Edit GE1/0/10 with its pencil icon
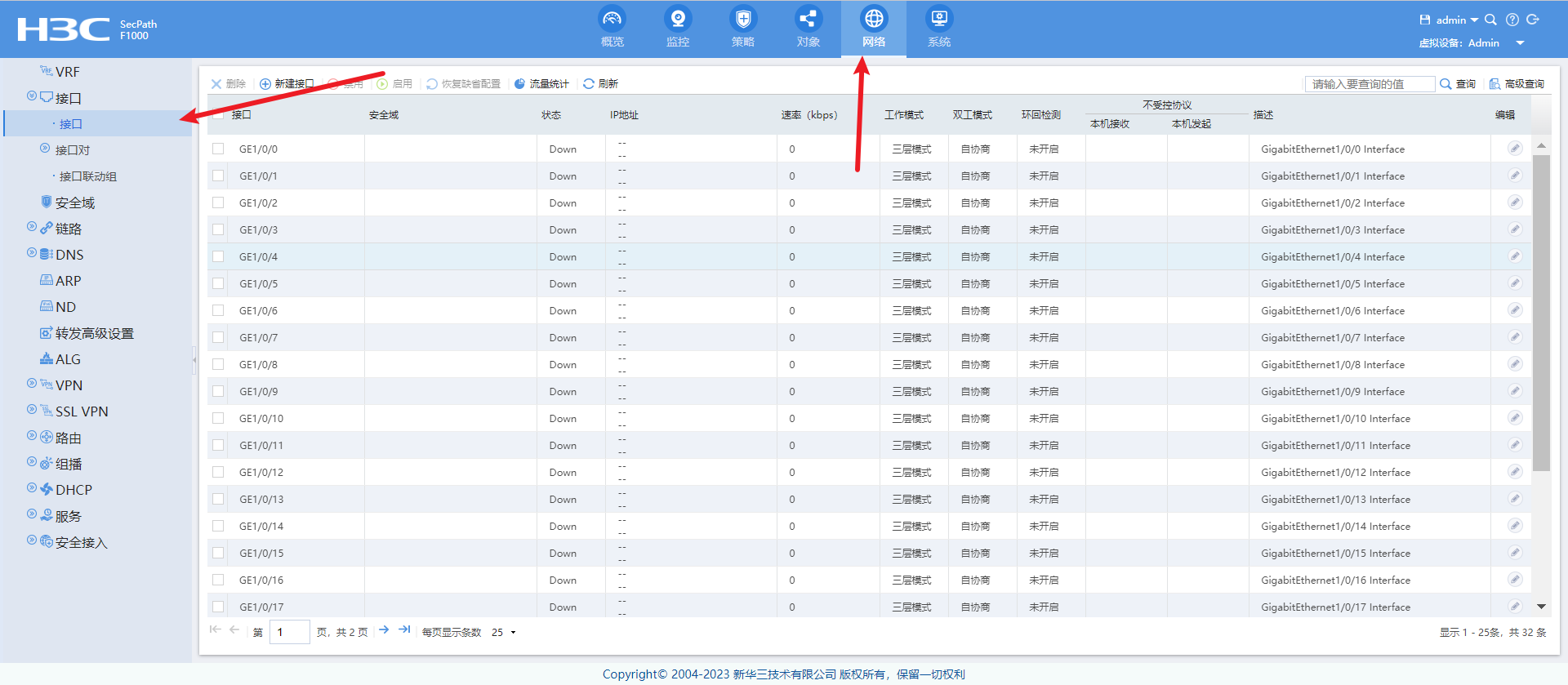Screen dimensions: 1568x685 pyautogui.click(x=1515, y=417)
